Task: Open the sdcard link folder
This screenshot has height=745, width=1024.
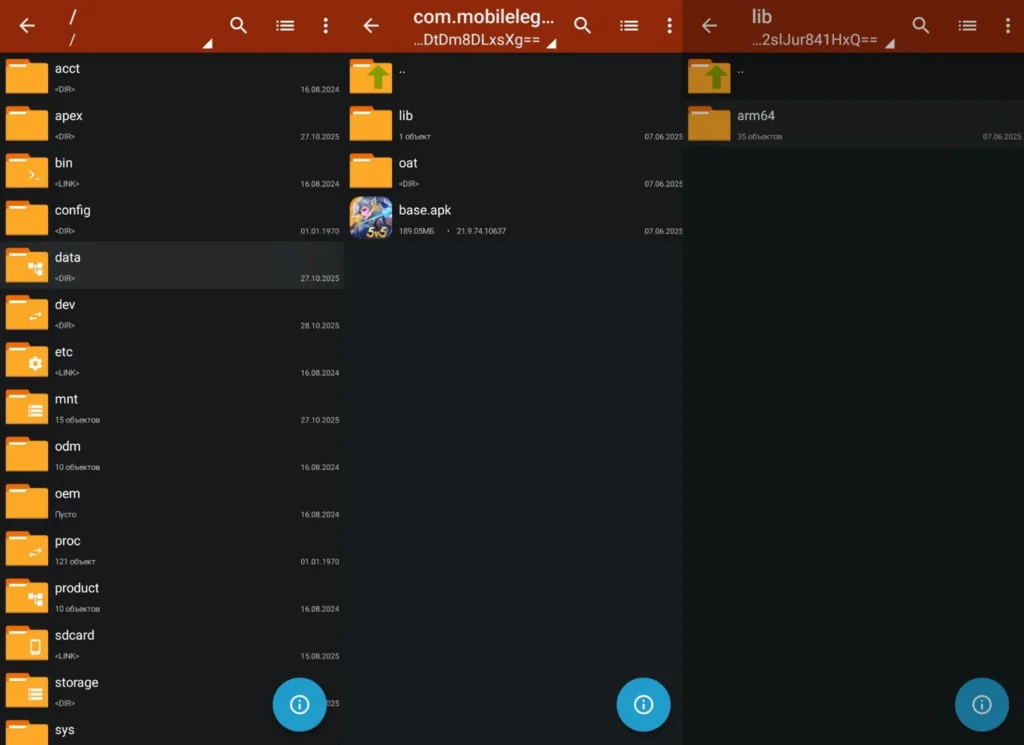Action: click(x=27, y=643)
